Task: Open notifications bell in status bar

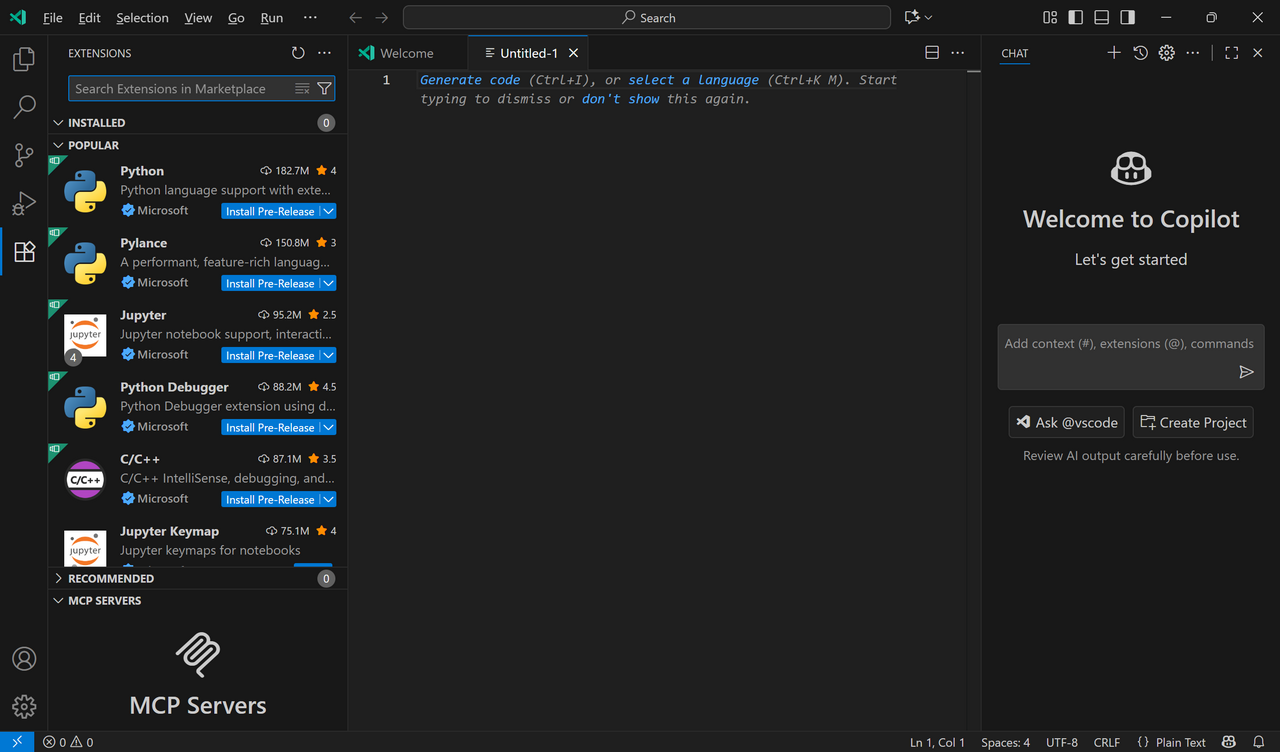Action: (x=1258, y=742)
